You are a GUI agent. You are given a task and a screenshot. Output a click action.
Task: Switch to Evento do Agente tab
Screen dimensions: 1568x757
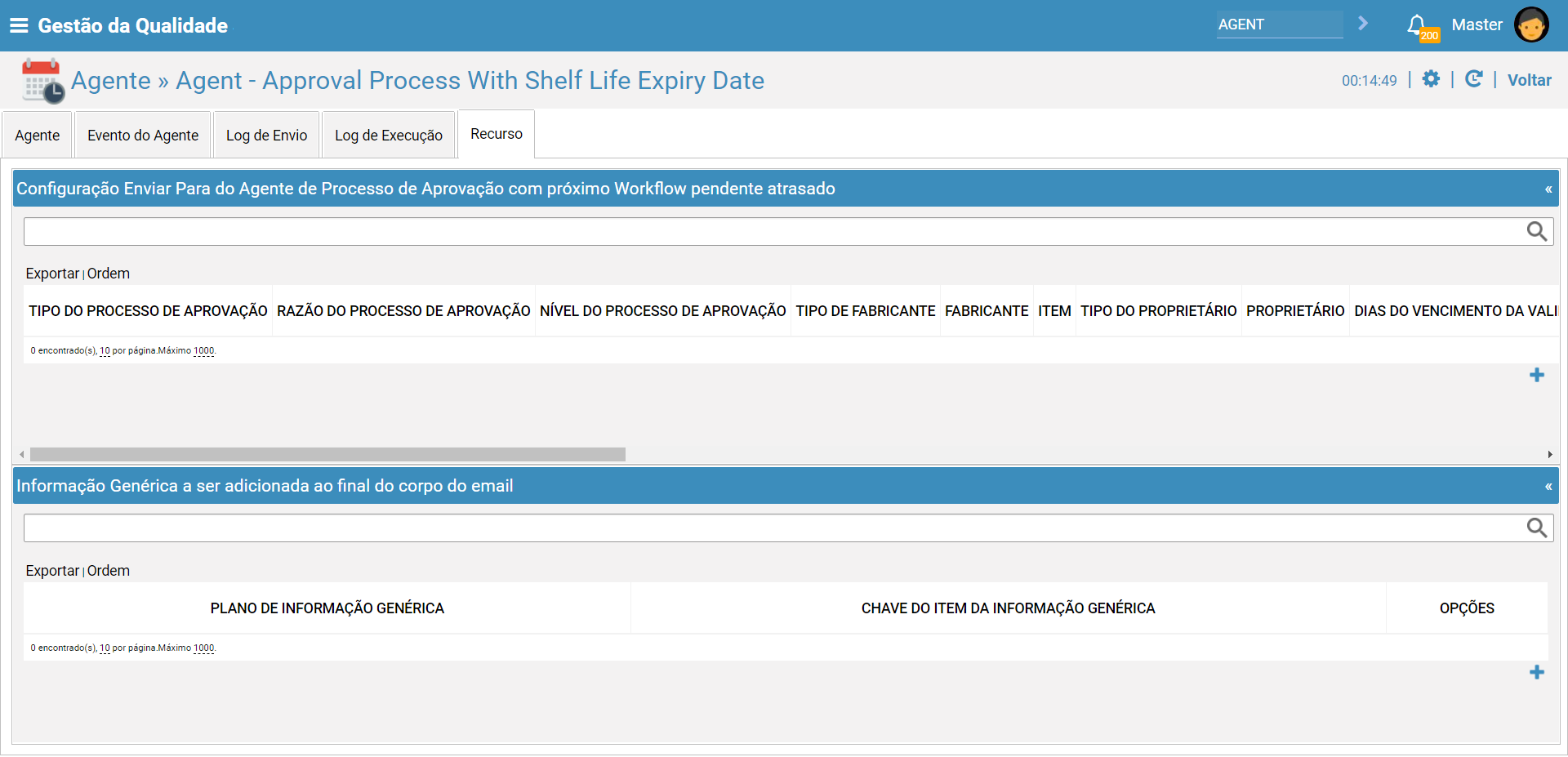point(143,135)
